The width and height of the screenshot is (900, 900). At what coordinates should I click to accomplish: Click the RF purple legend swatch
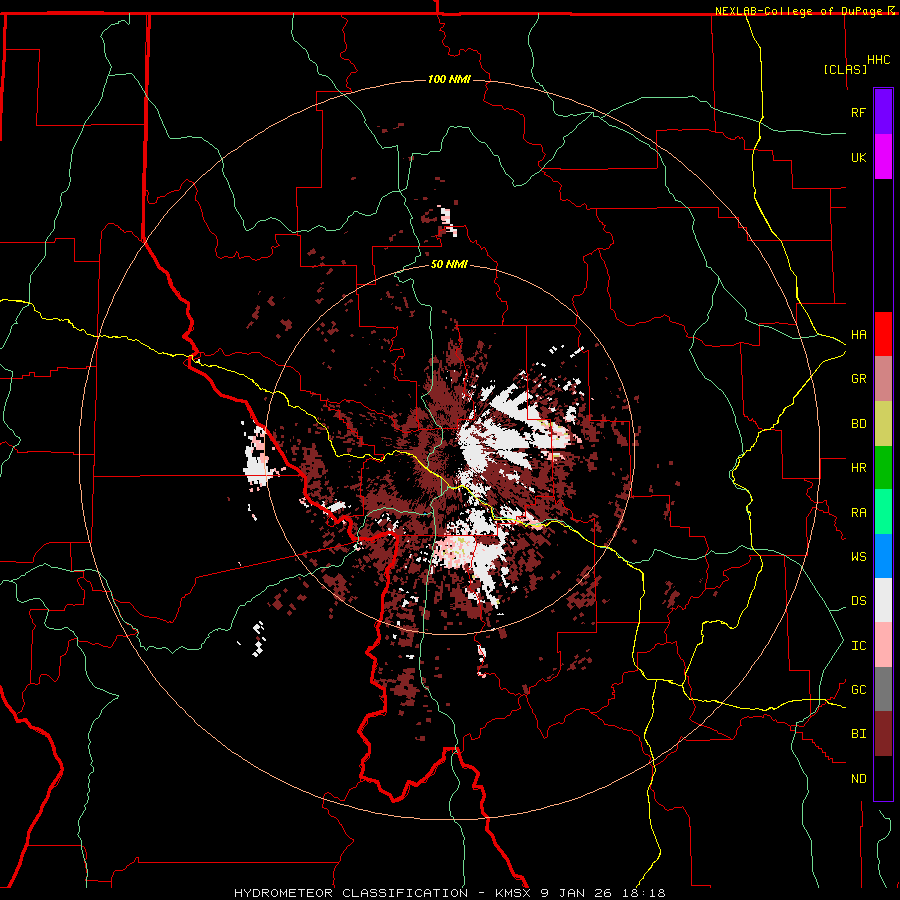[x=883, y=111]
